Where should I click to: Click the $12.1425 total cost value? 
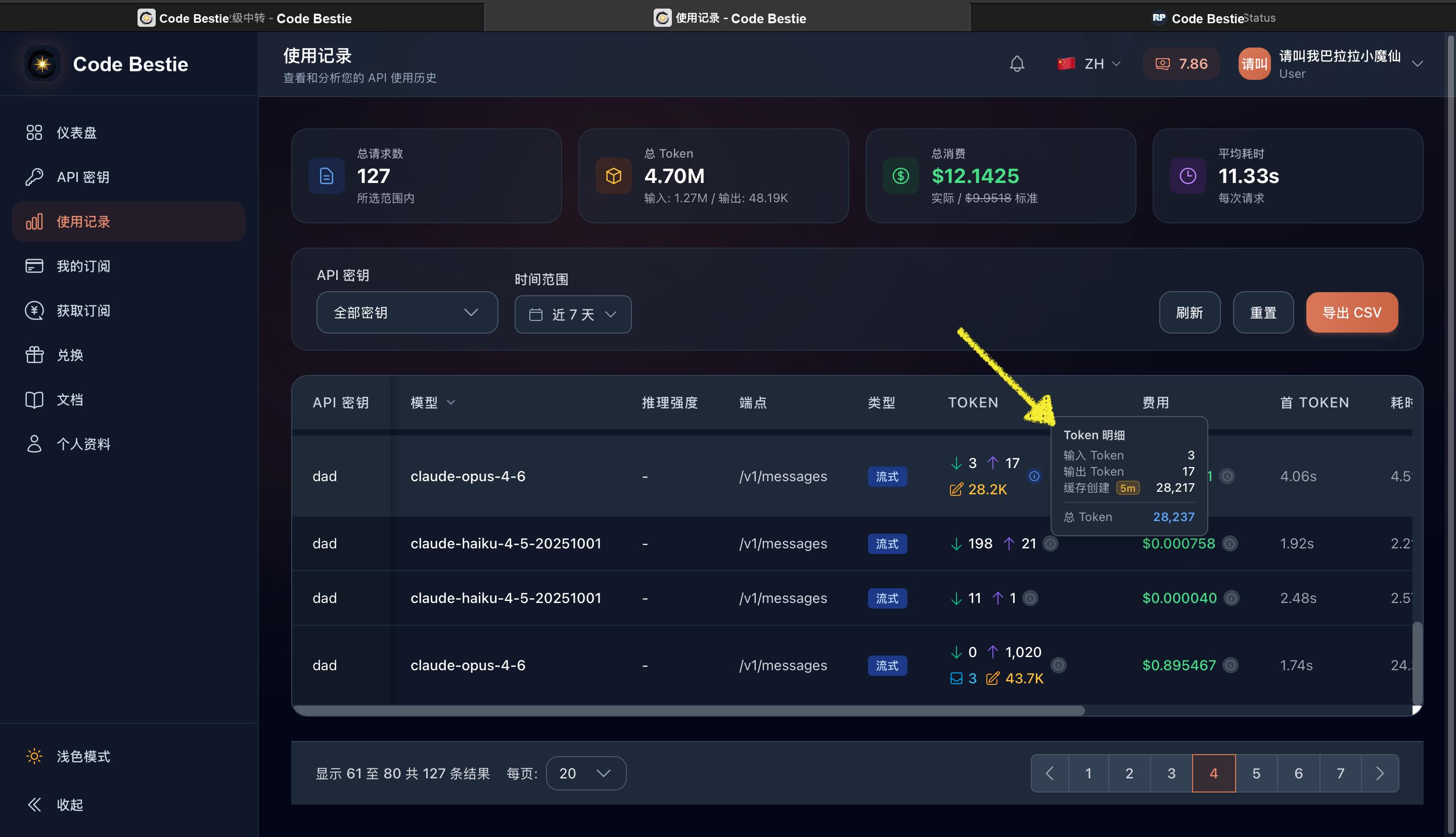(975, 176)
